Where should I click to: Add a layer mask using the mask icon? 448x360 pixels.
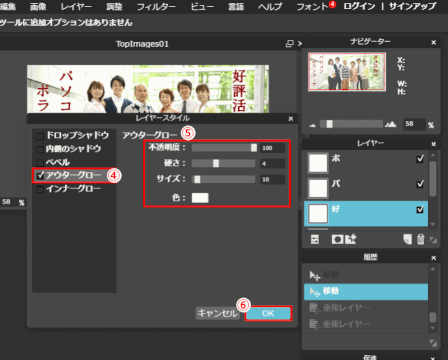(337, 239)
